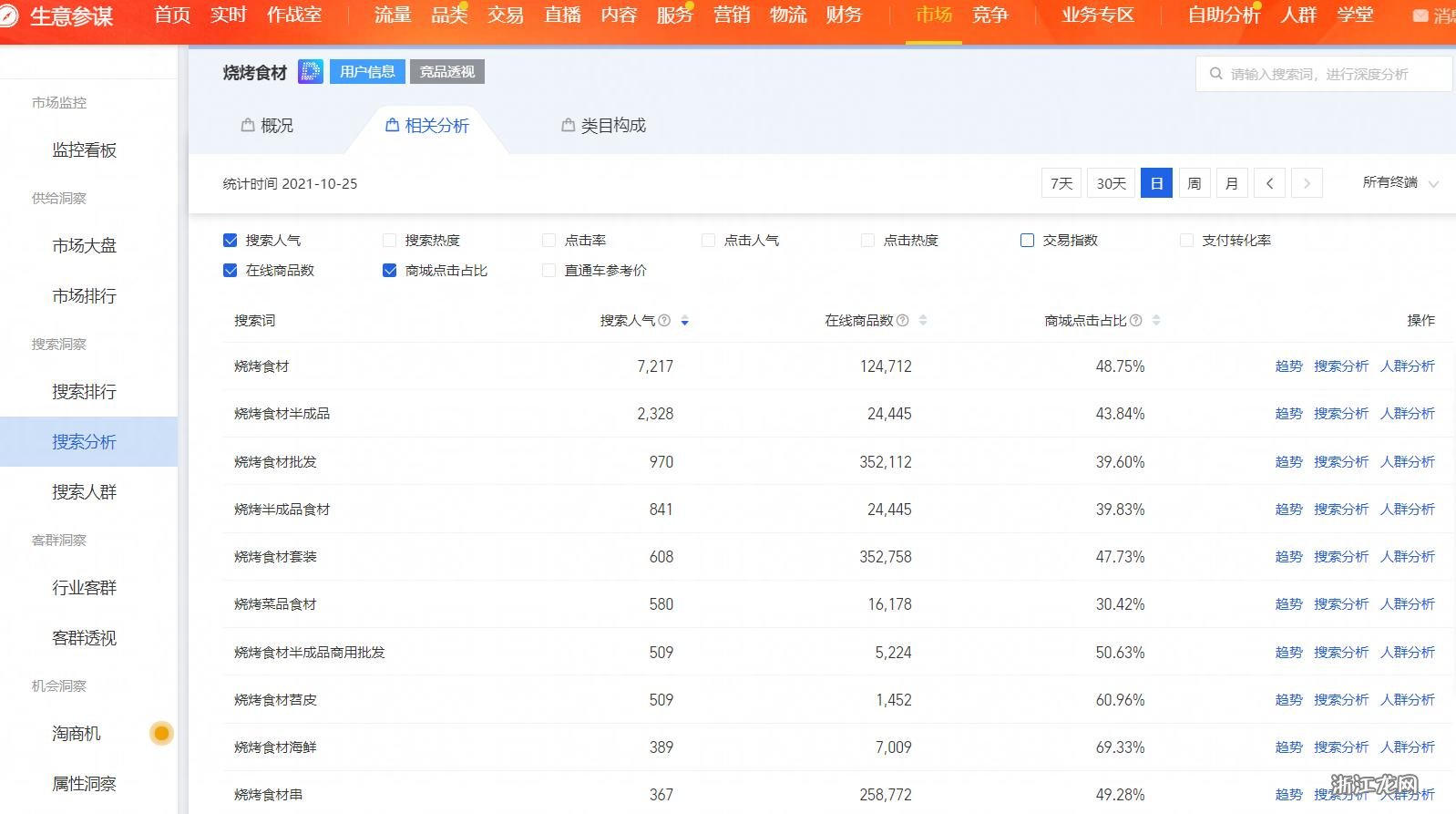Enable the 直通车参考价 checkbox
The height and width of the screenshot is (814, 1456).
pyautogui.click(x=549, y=271)
